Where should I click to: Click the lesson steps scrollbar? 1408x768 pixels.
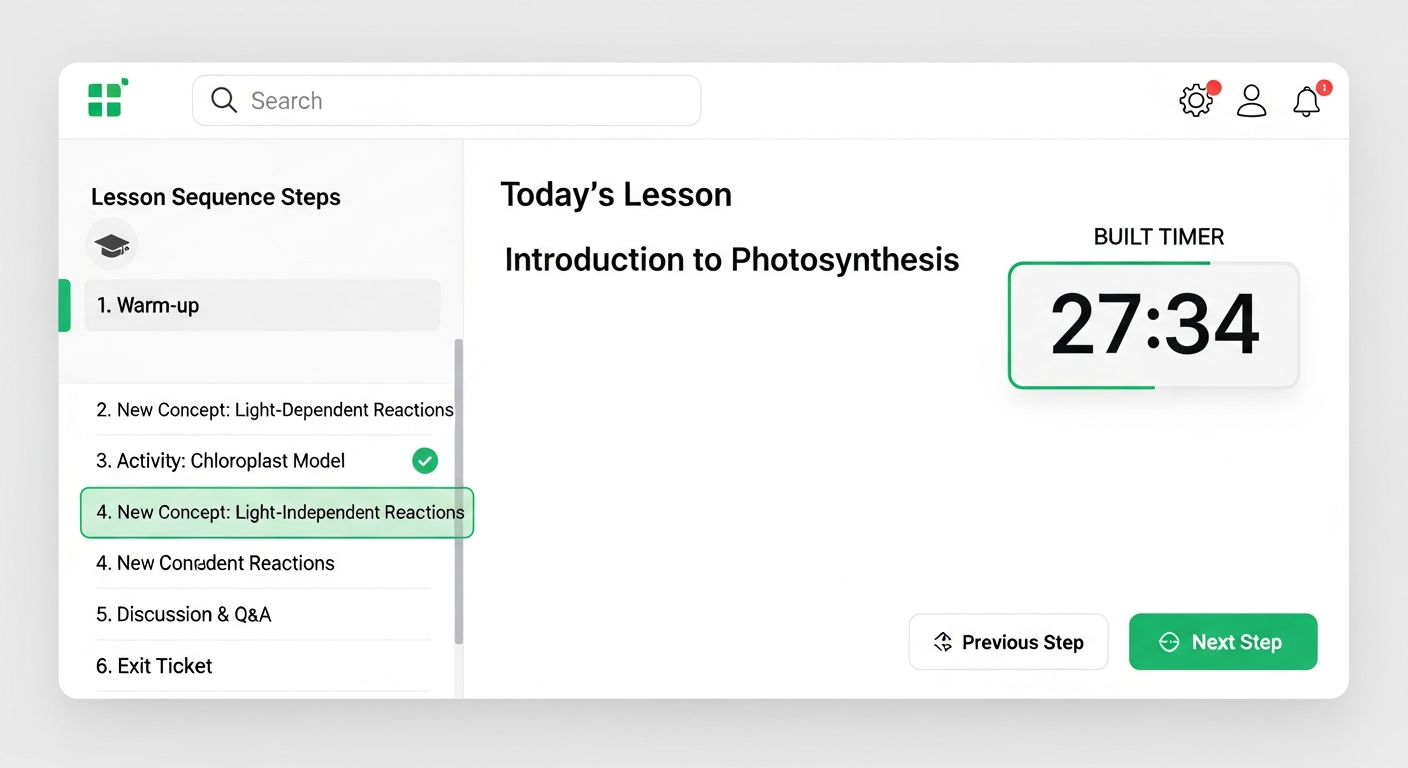[x=459, y=490]
